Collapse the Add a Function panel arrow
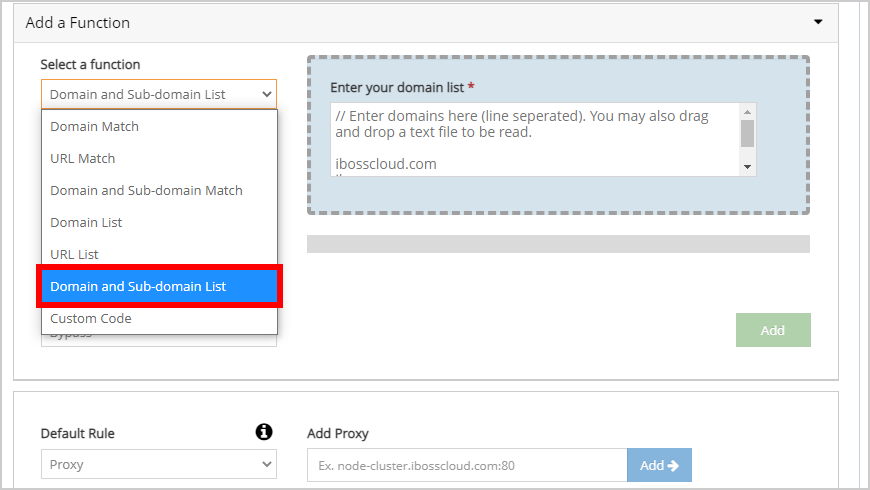Viewport: 870px width, 490px height. click(x=818, y=22)
